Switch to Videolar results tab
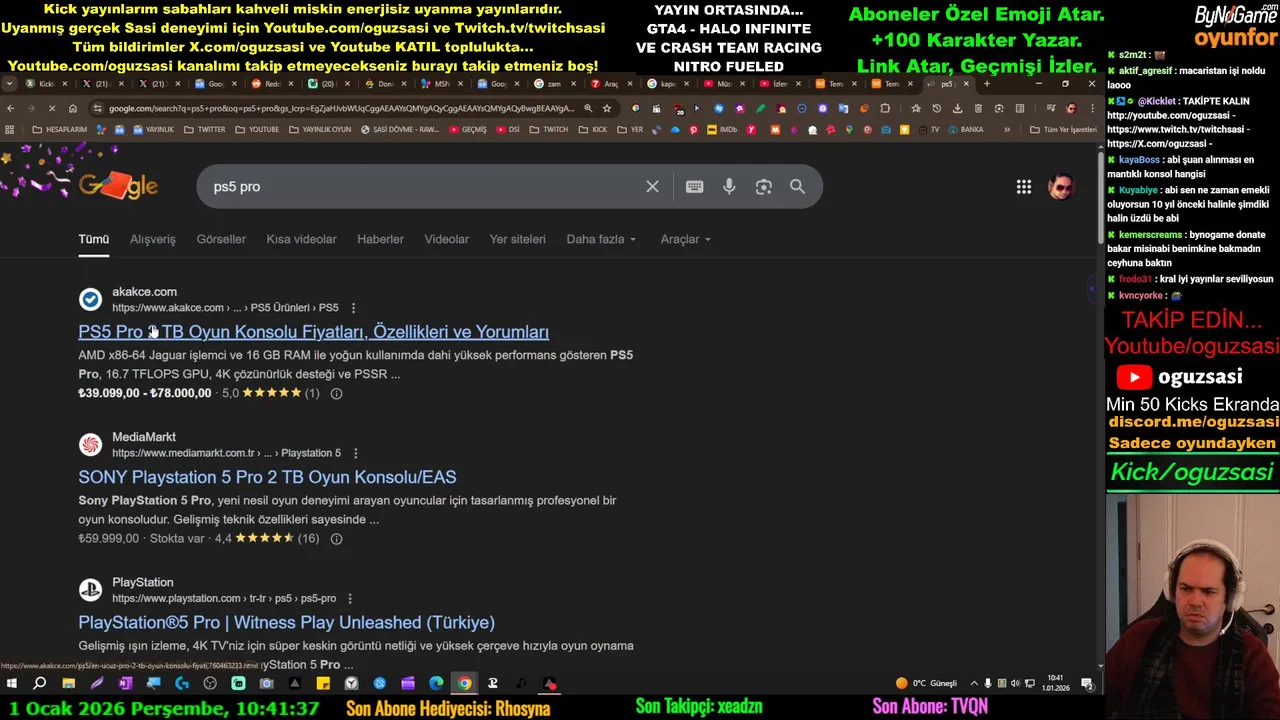Viewport: 1280px width, 720px height. click(x=446, y=239)
